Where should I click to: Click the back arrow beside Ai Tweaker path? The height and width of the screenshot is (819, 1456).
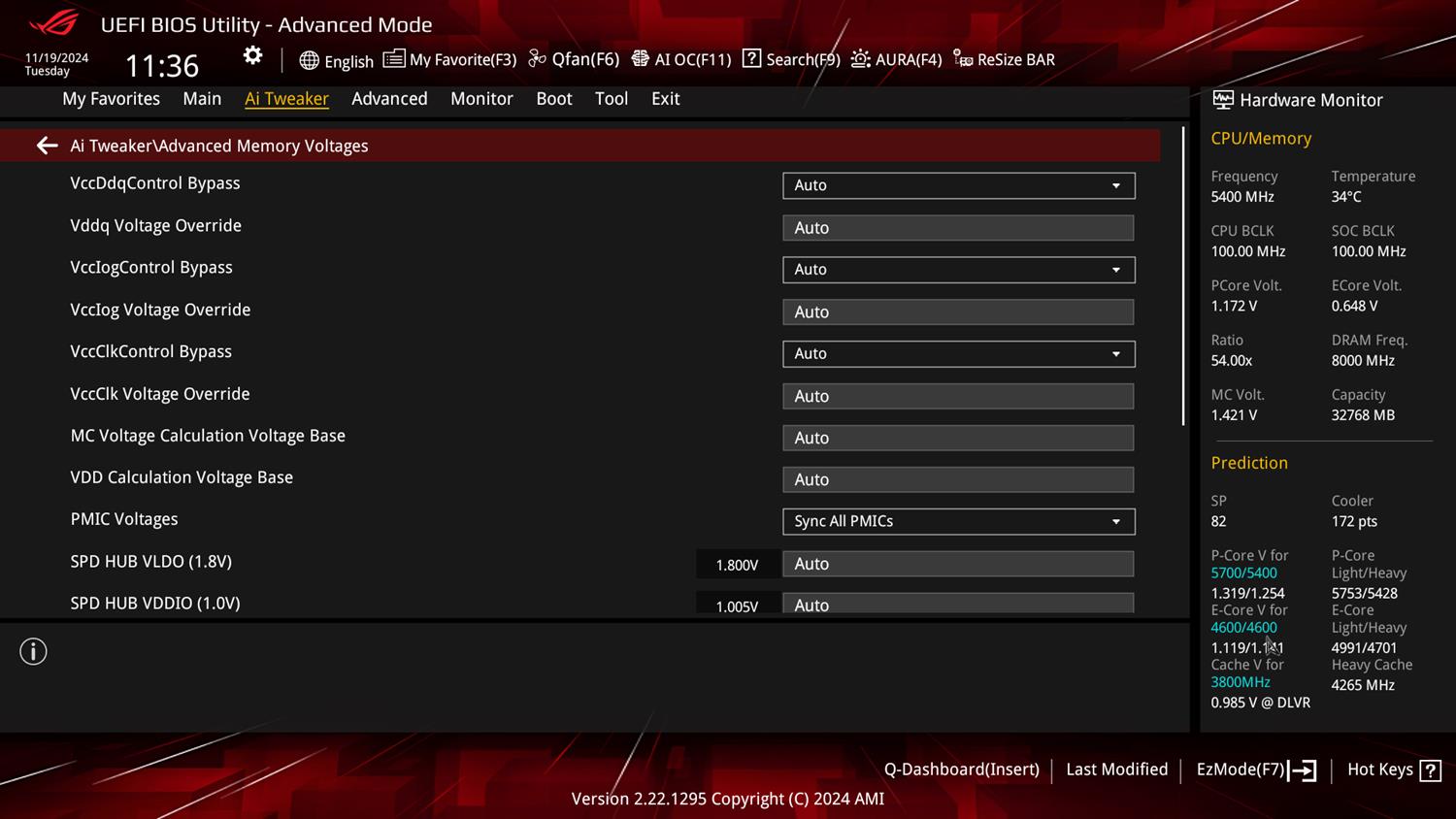tap(47, 146)
